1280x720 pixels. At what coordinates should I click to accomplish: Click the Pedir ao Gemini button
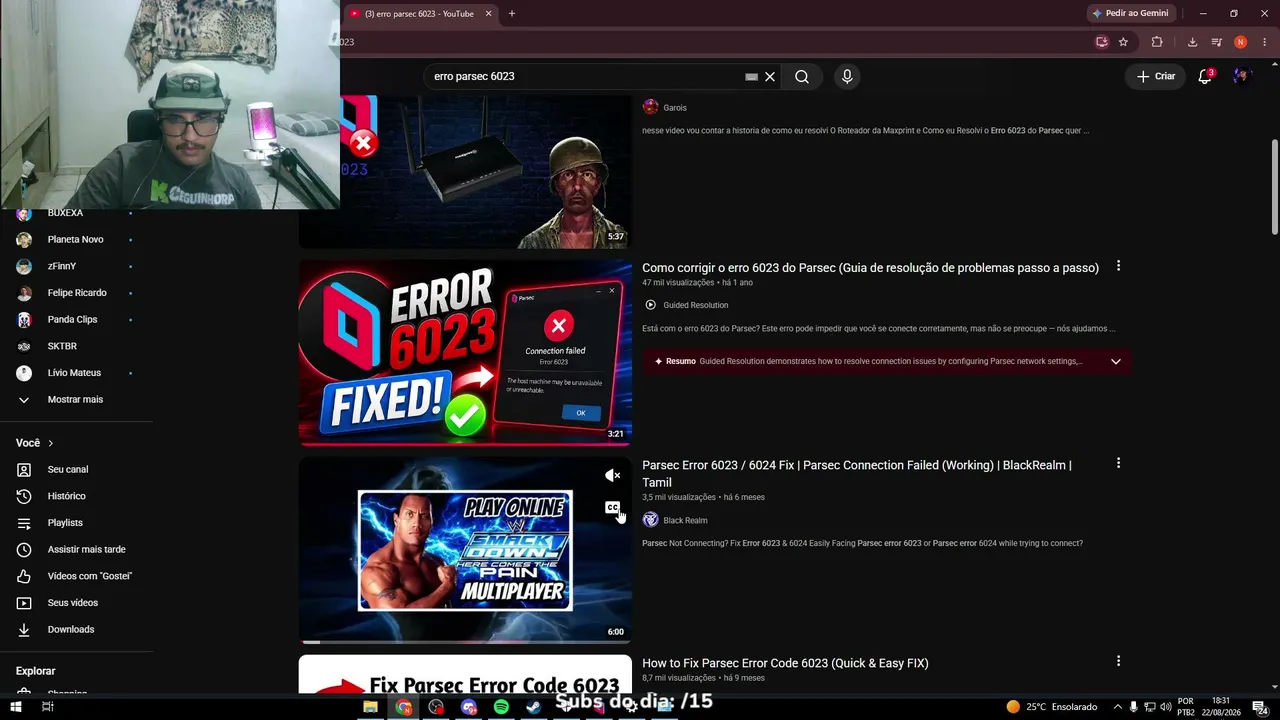pos(1131,13)
